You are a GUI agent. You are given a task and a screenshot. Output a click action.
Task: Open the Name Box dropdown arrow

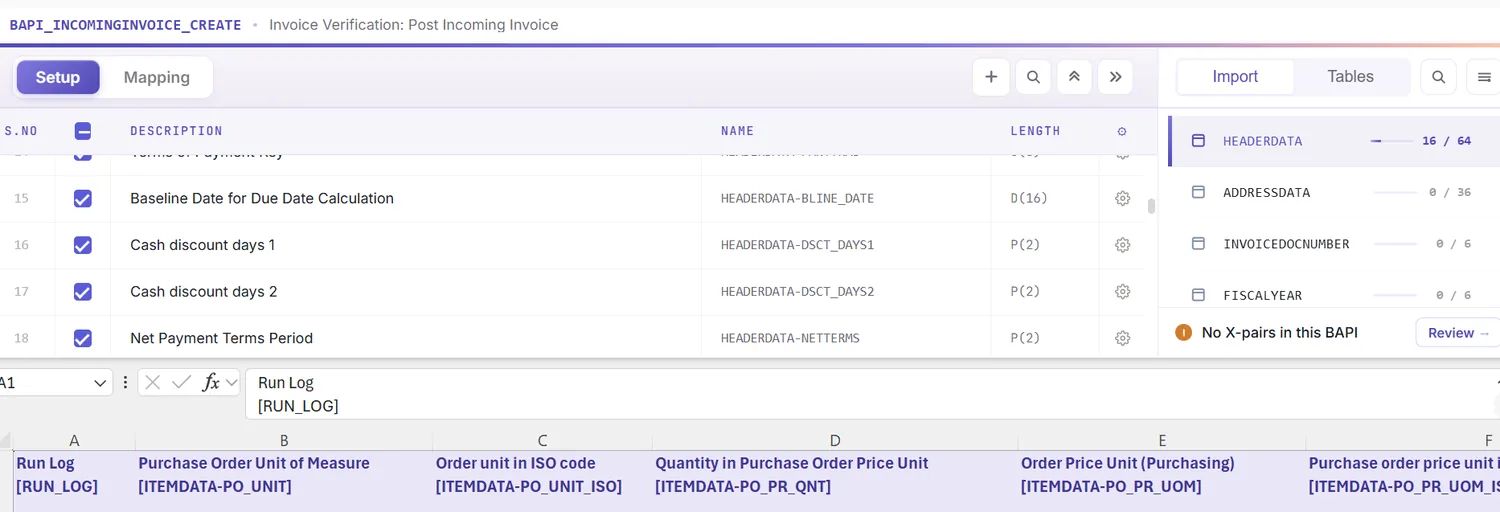coord(100,383)
